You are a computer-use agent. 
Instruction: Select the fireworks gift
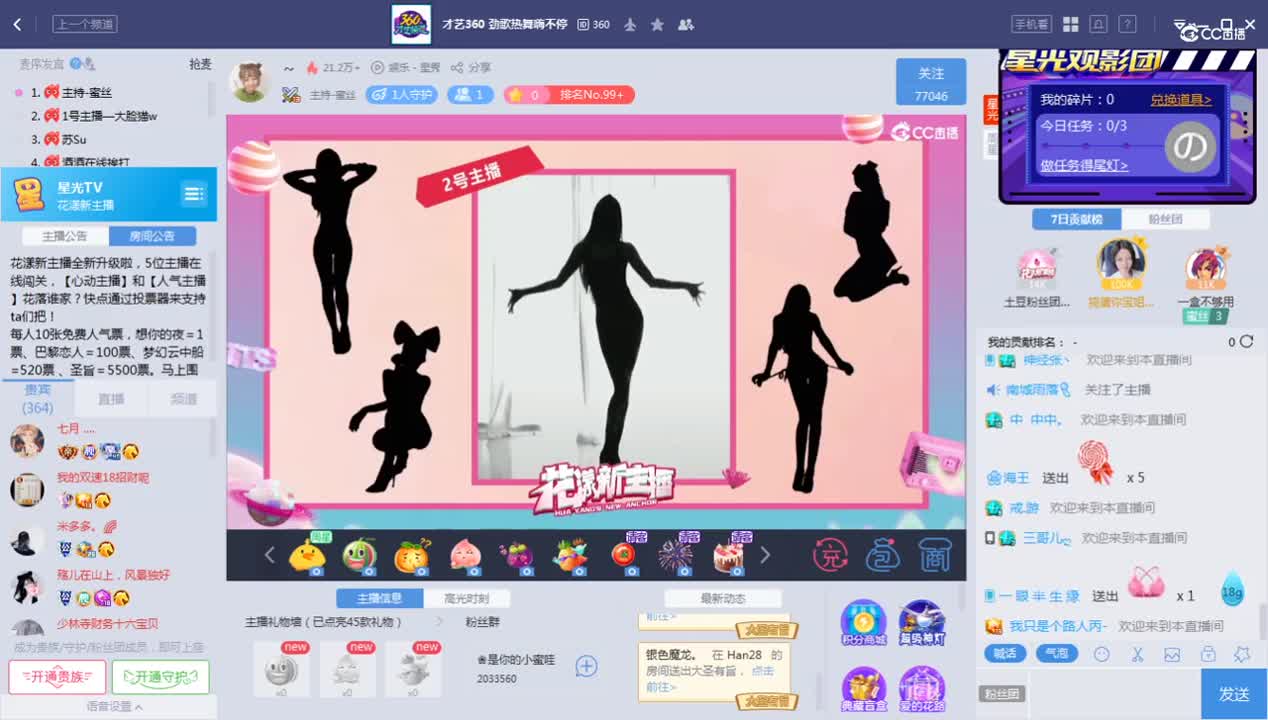676,555
